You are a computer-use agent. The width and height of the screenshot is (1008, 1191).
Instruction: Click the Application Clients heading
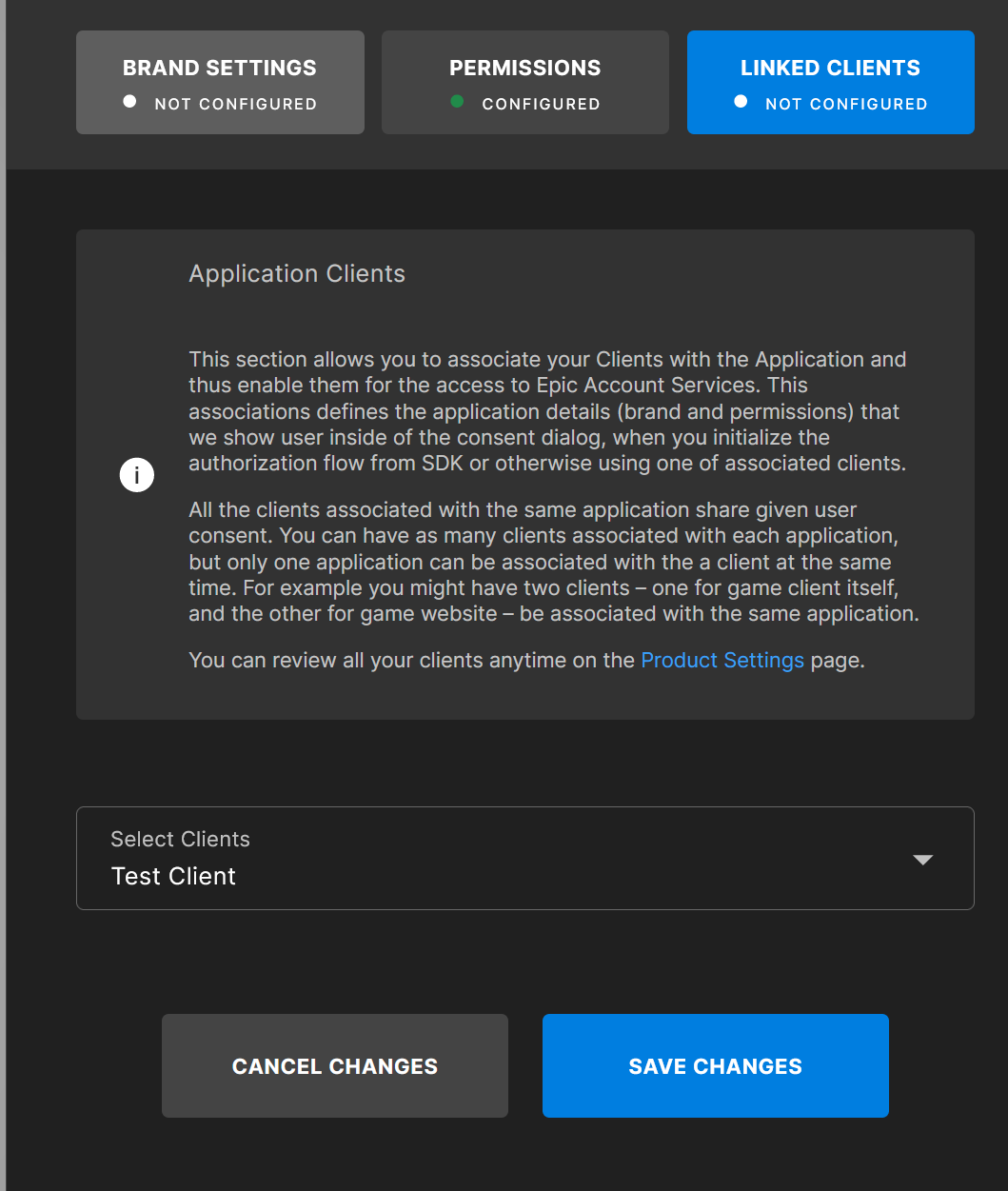(297, 273)
